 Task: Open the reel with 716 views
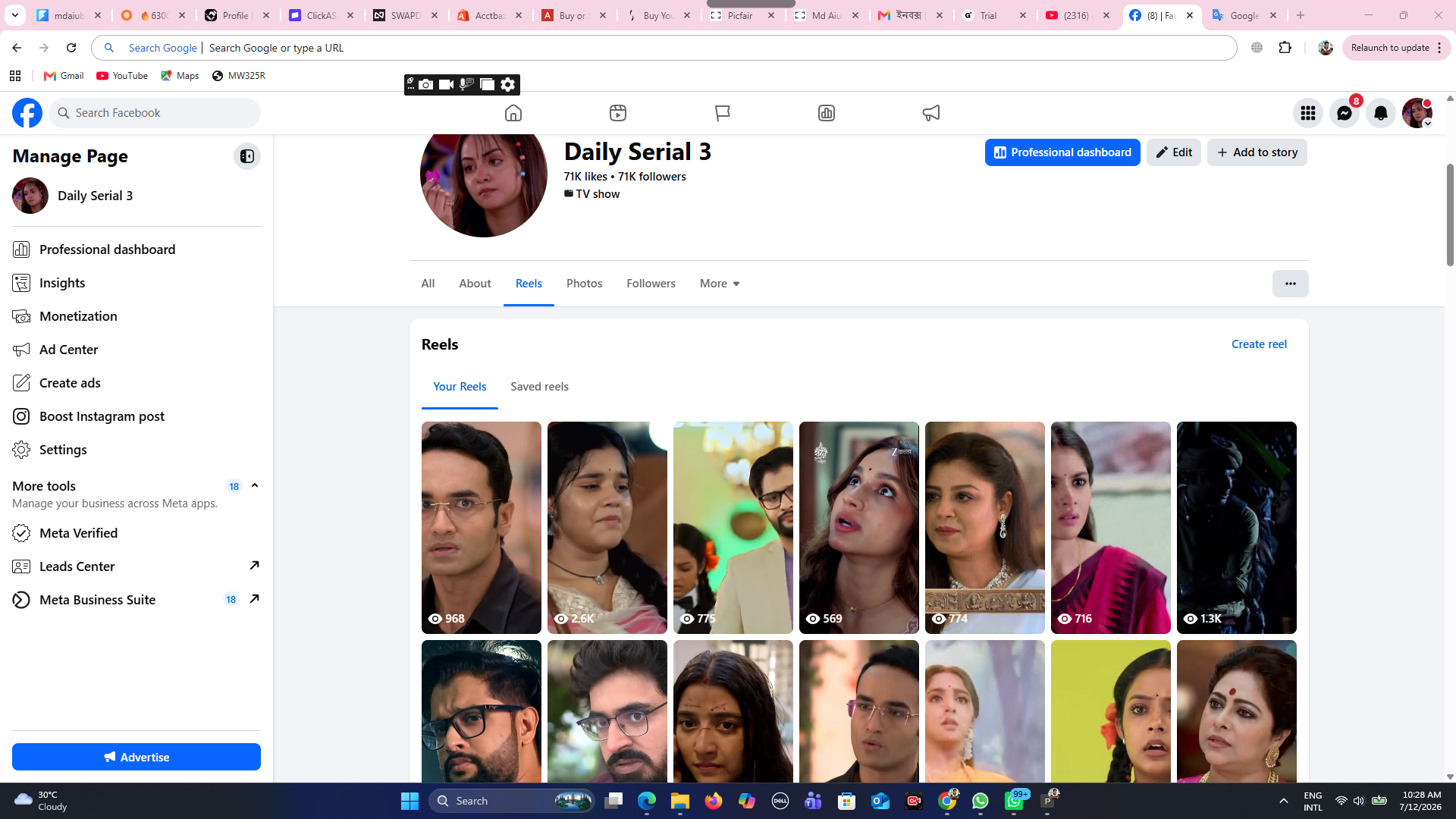tap(1111, 528)
